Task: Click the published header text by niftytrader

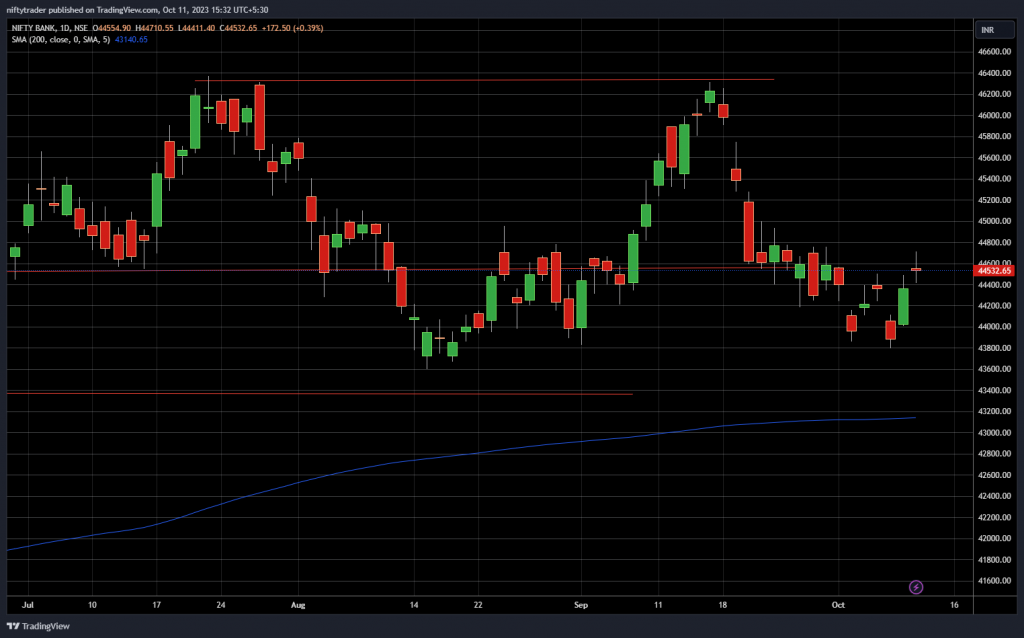Action: (137, 10)
